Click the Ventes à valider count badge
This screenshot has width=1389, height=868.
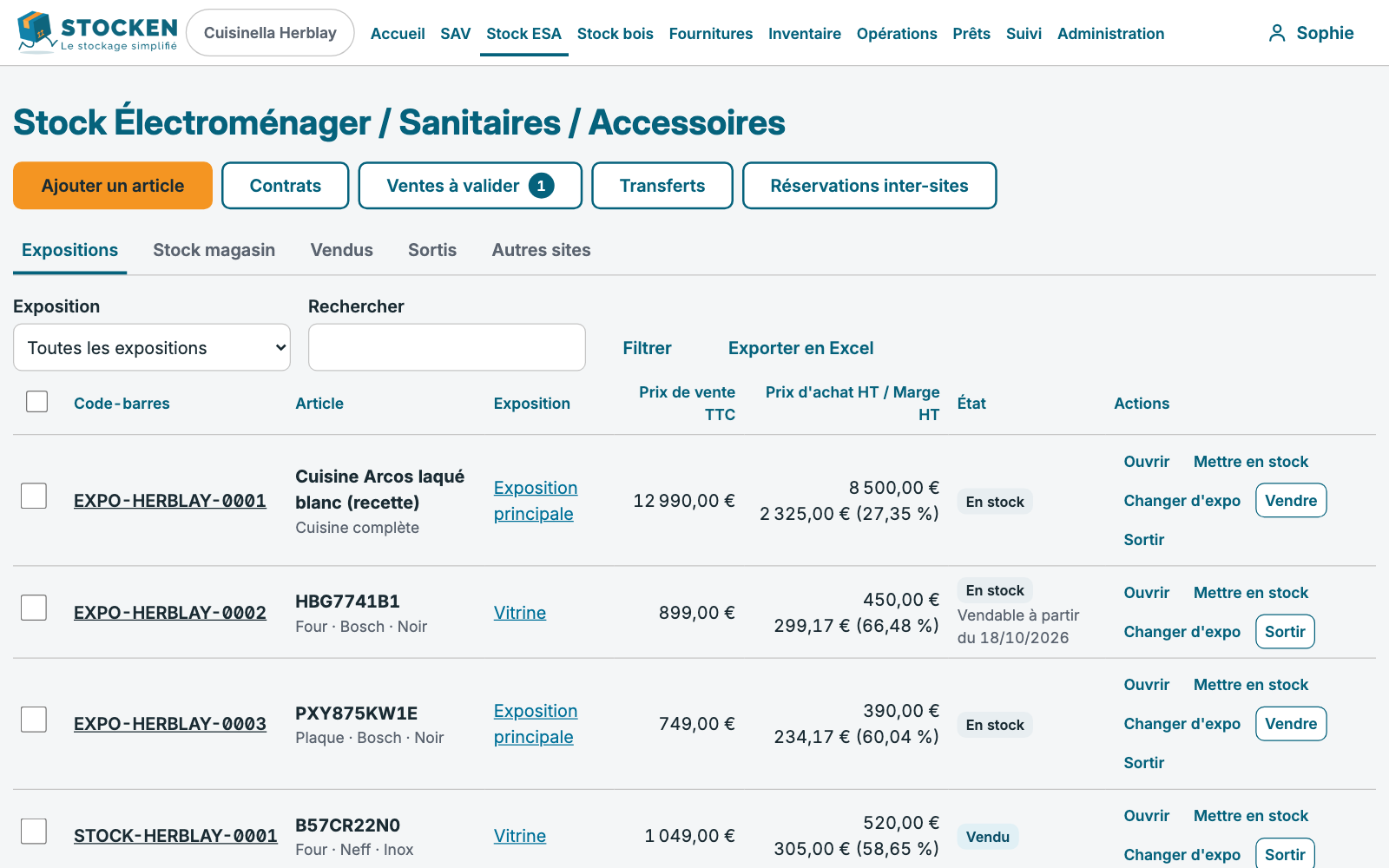541,186
